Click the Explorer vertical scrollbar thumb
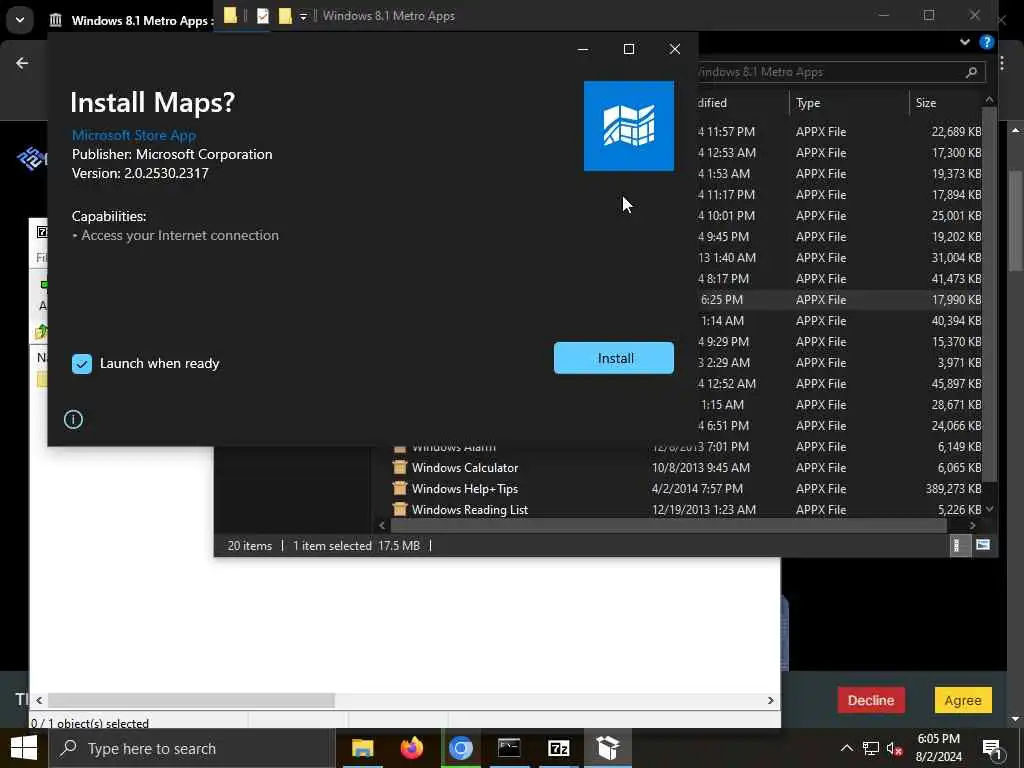 pyautogui.click(x=989, y=294)
